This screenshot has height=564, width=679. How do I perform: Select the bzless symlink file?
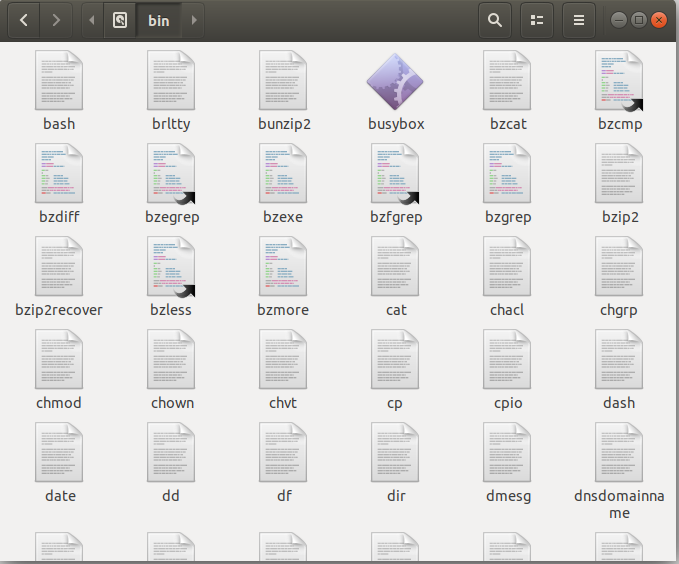(171, 267)
